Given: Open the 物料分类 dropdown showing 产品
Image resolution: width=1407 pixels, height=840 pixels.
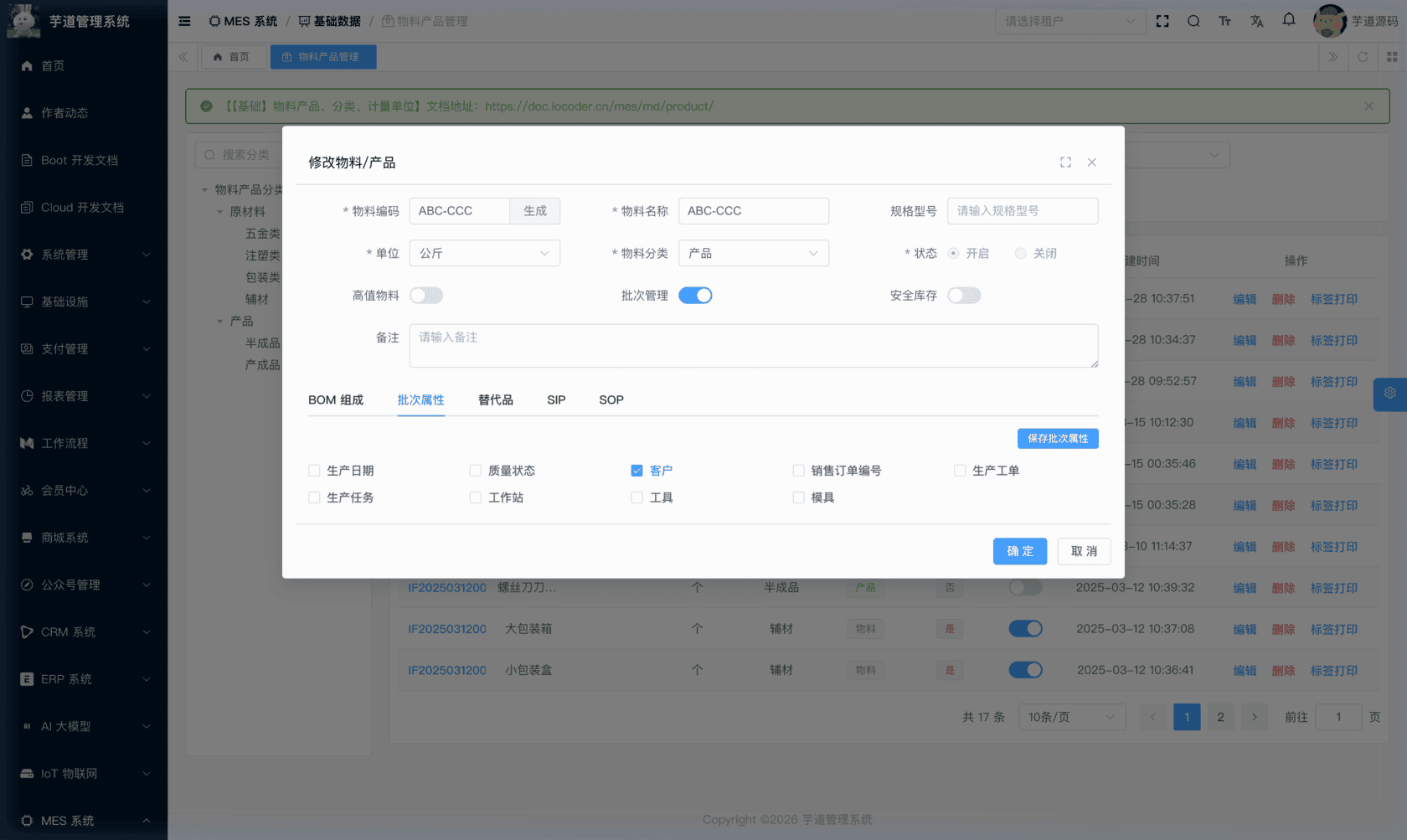Looking at the screenshot, I should click(x=753, y=254).
